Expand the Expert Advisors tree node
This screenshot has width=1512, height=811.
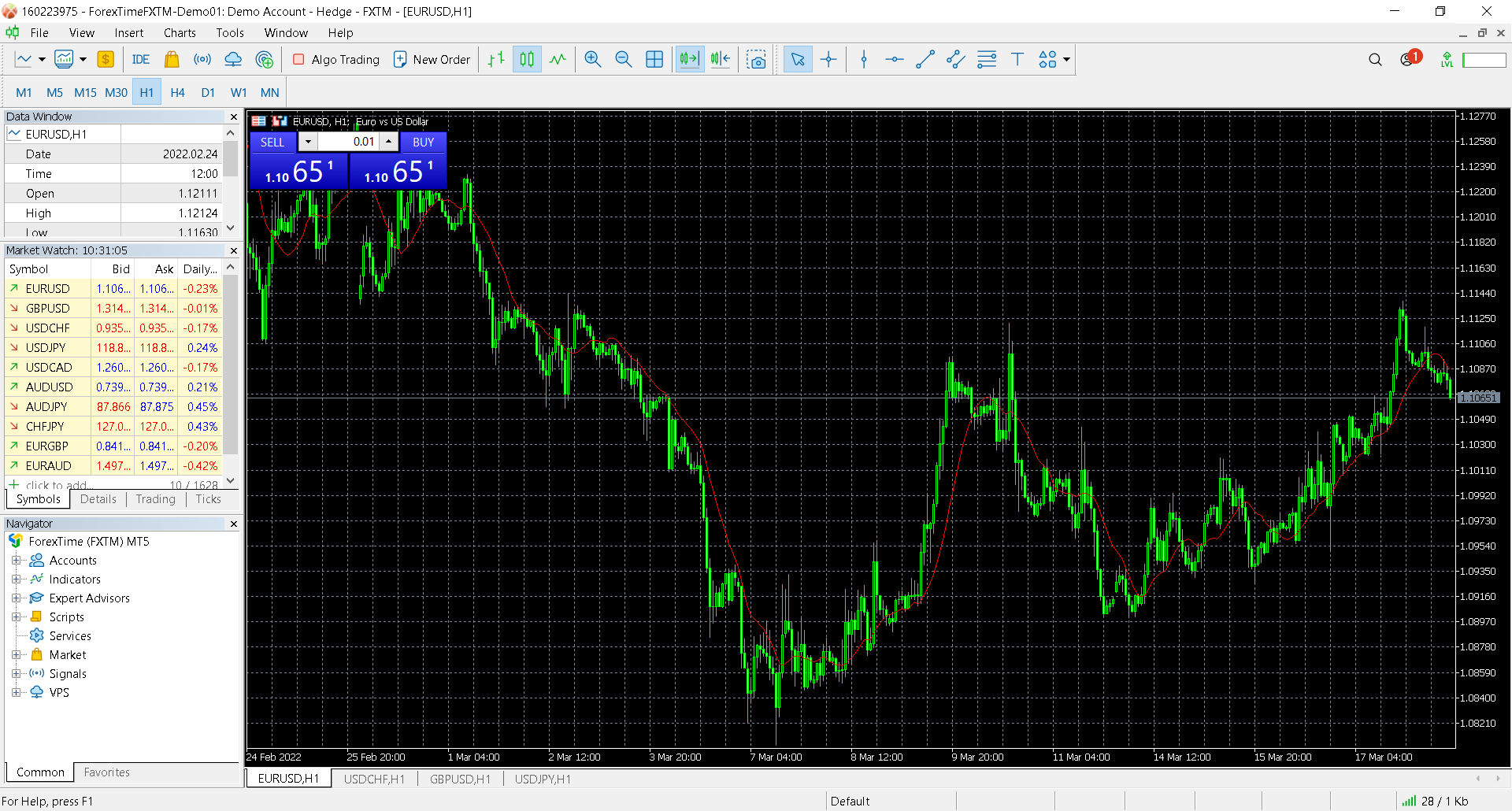[16, 598]
